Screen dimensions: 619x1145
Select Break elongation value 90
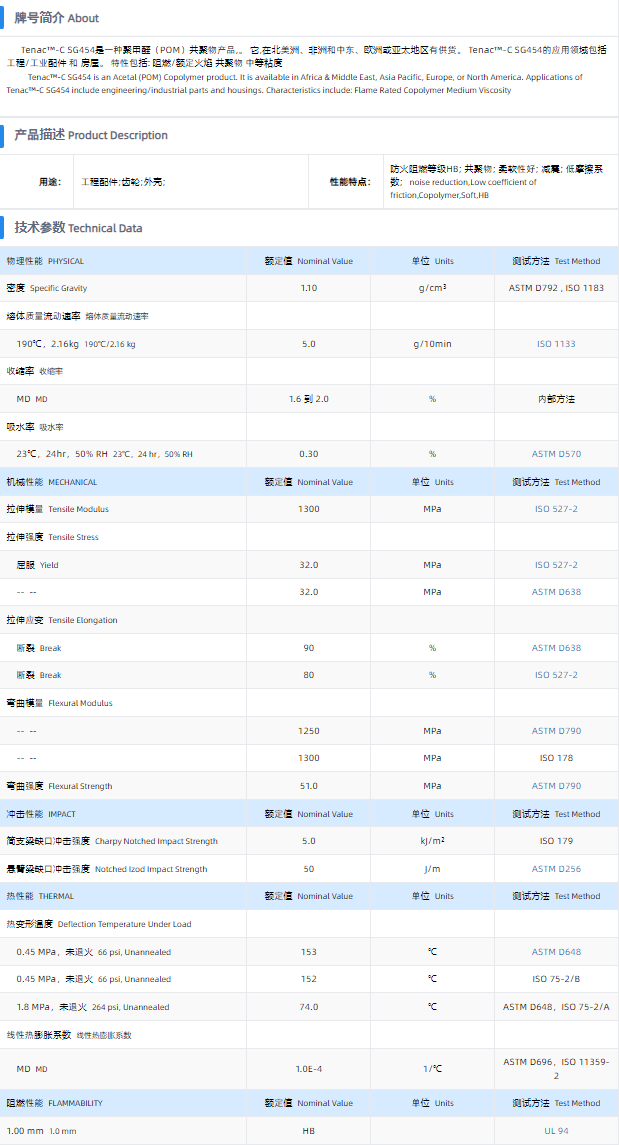309,648
